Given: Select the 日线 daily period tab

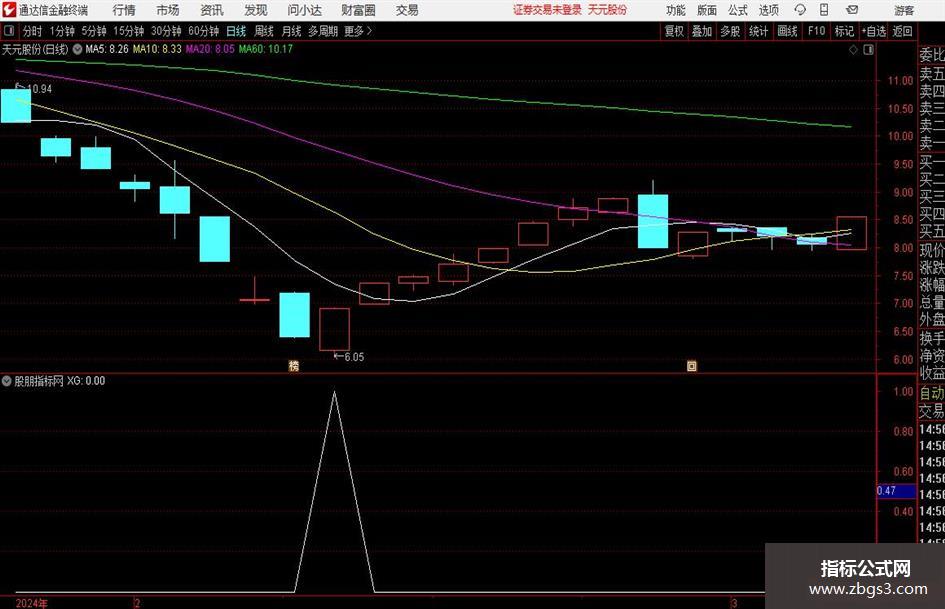Looking at the screenshot, I should pyautogui.click(x=236, y=31).
